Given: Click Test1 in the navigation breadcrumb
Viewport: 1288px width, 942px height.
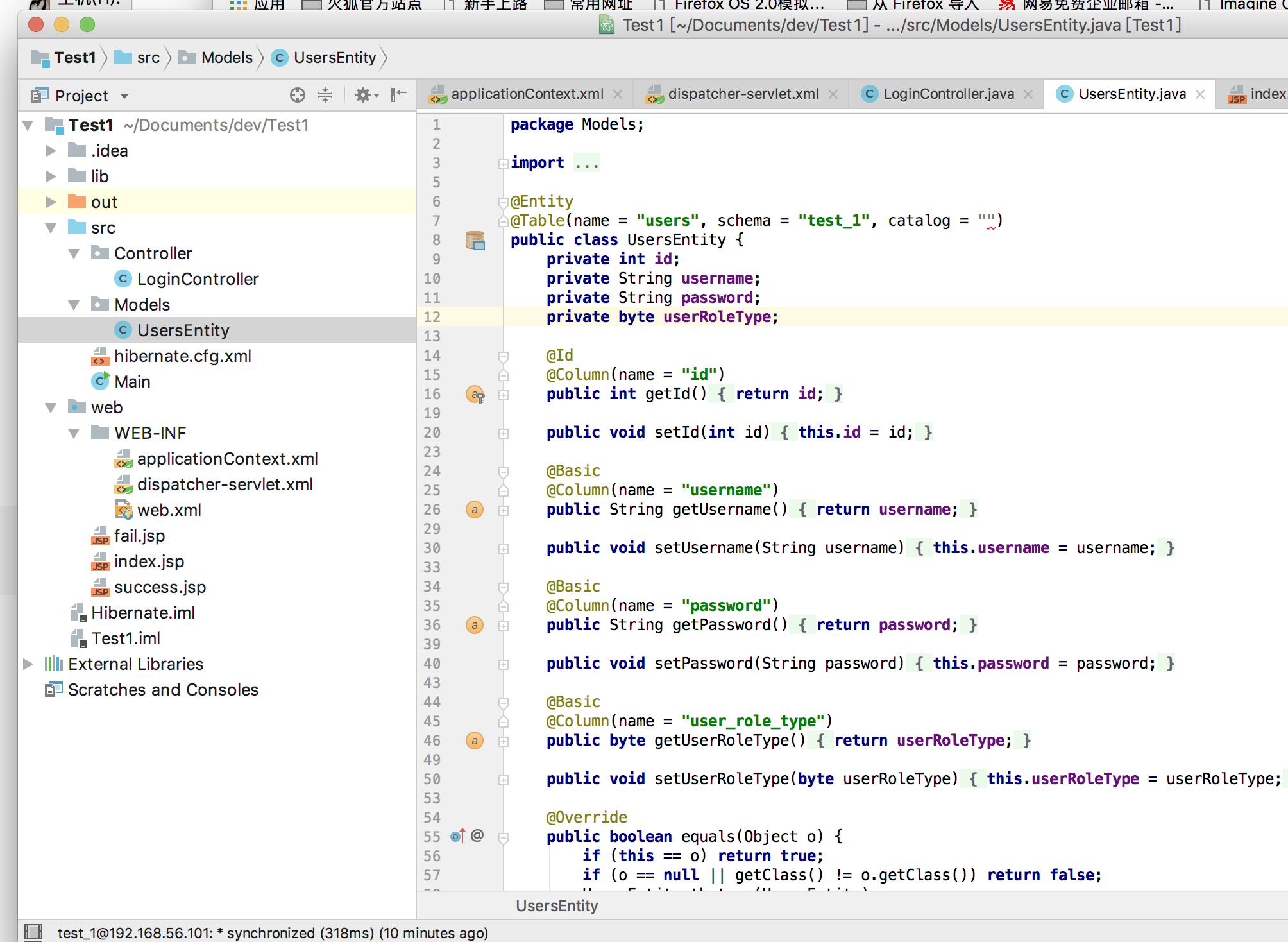Looking at the screenshot, I should 74,58.
